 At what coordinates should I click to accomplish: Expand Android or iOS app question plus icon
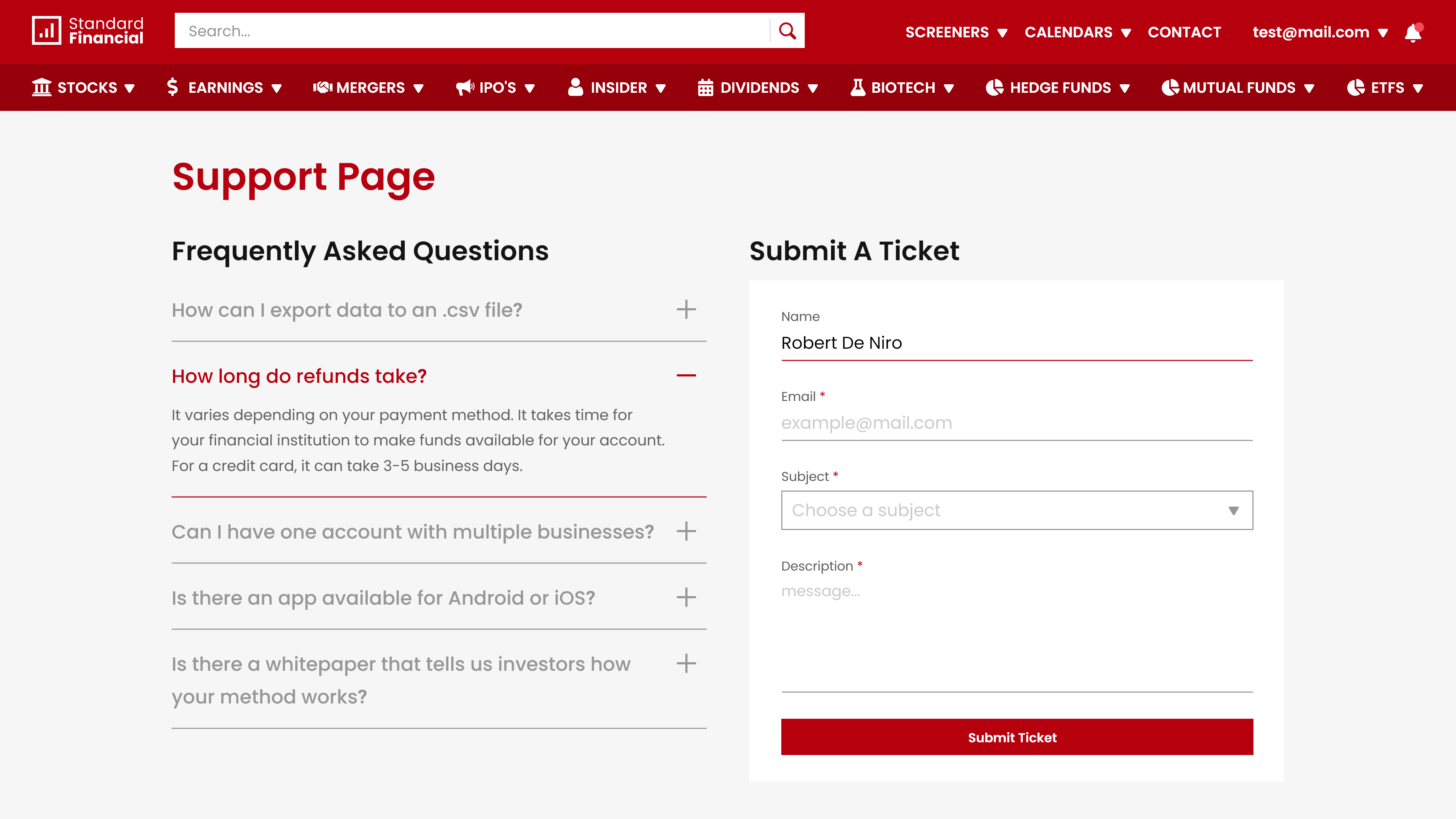[686, 597]
